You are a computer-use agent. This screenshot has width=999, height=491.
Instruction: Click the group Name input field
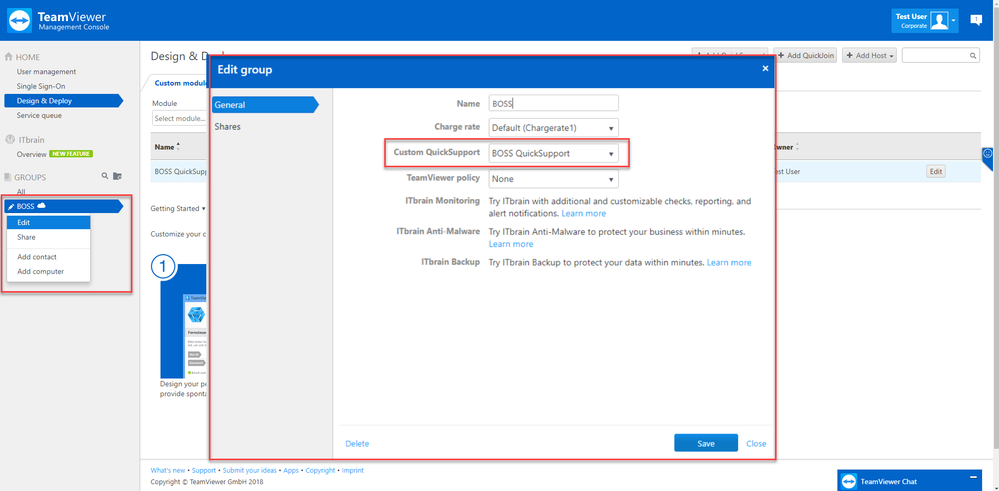(554, 103)
